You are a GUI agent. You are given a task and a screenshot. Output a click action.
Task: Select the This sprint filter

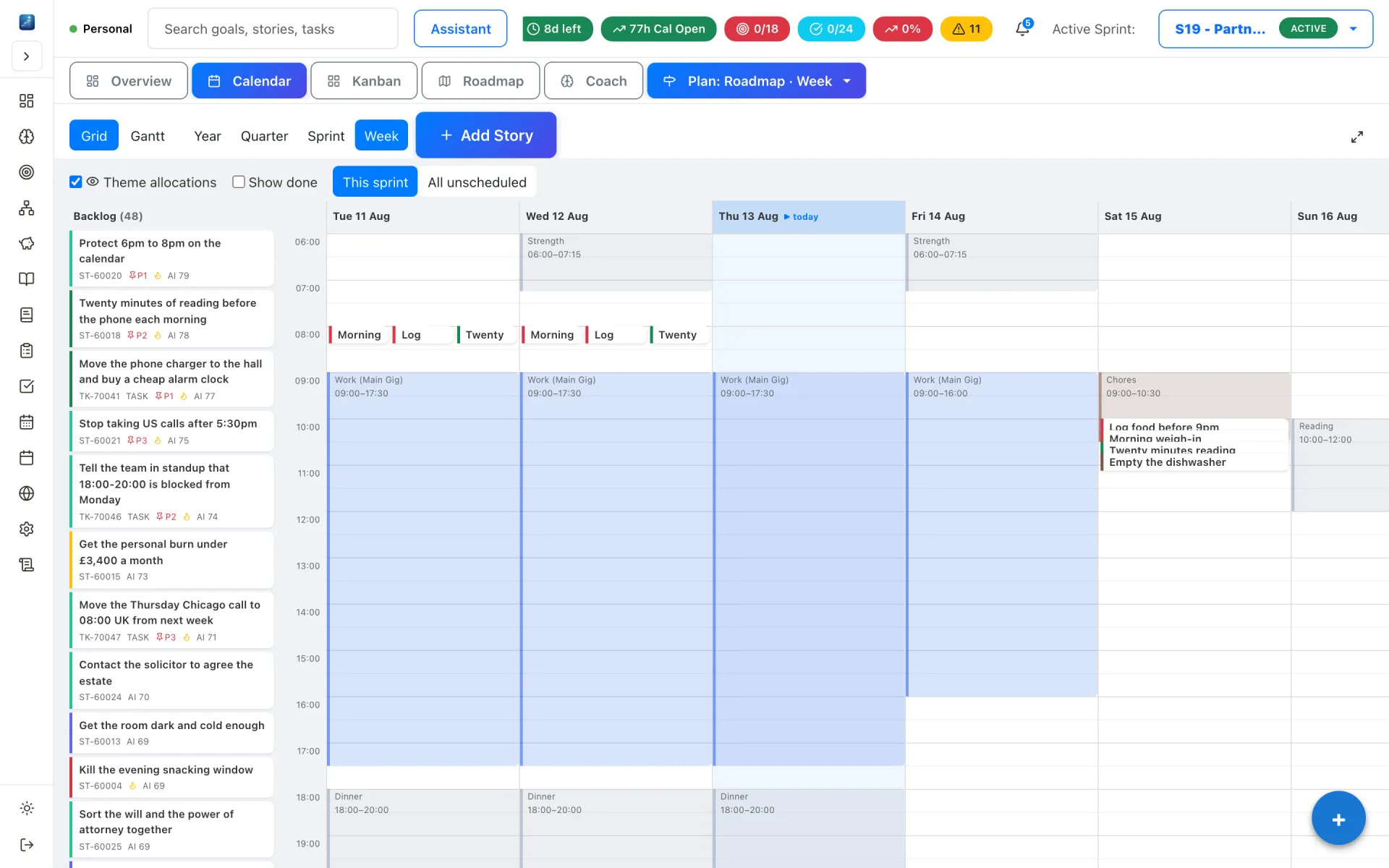tap(375, 182)
